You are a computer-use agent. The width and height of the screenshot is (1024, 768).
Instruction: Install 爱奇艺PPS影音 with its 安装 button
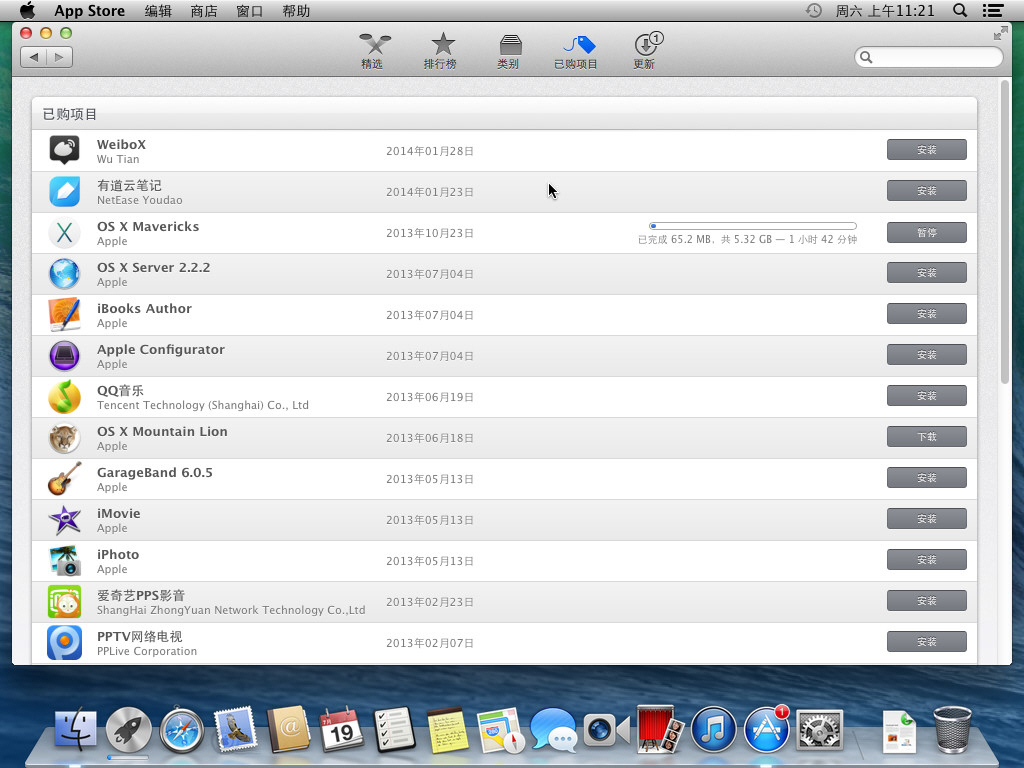(927, 601)
